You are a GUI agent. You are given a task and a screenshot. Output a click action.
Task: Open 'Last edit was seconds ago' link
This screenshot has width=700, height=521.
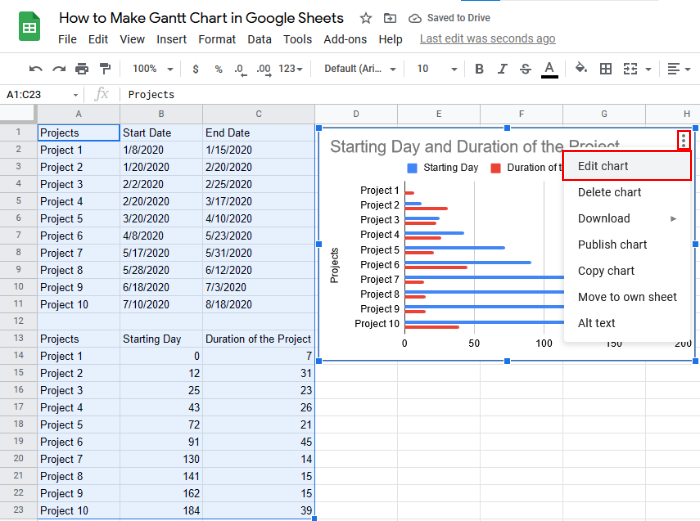[x=488, y=39]
